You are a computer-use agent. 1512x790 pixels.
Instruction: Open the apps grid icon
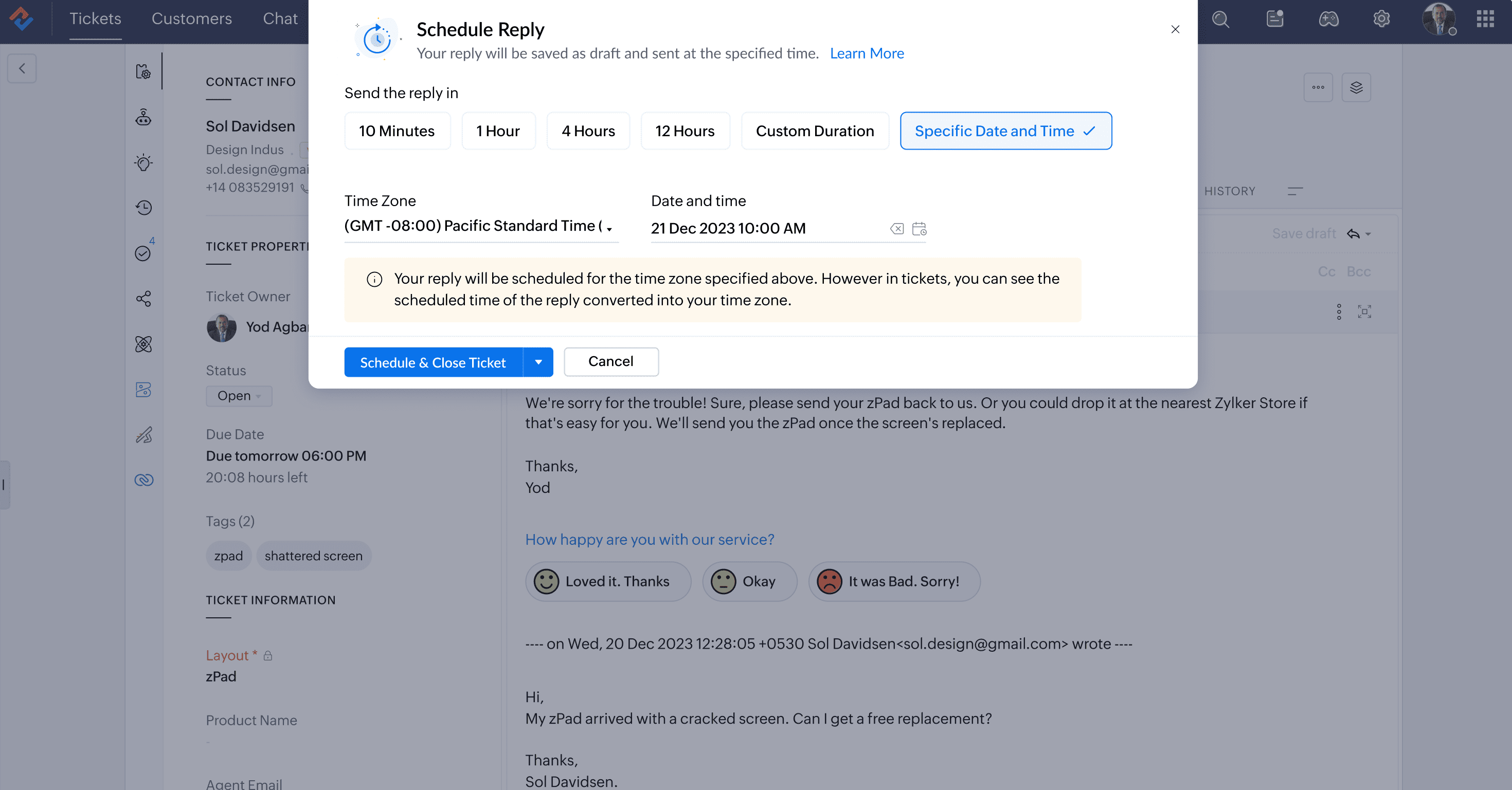1485,20
